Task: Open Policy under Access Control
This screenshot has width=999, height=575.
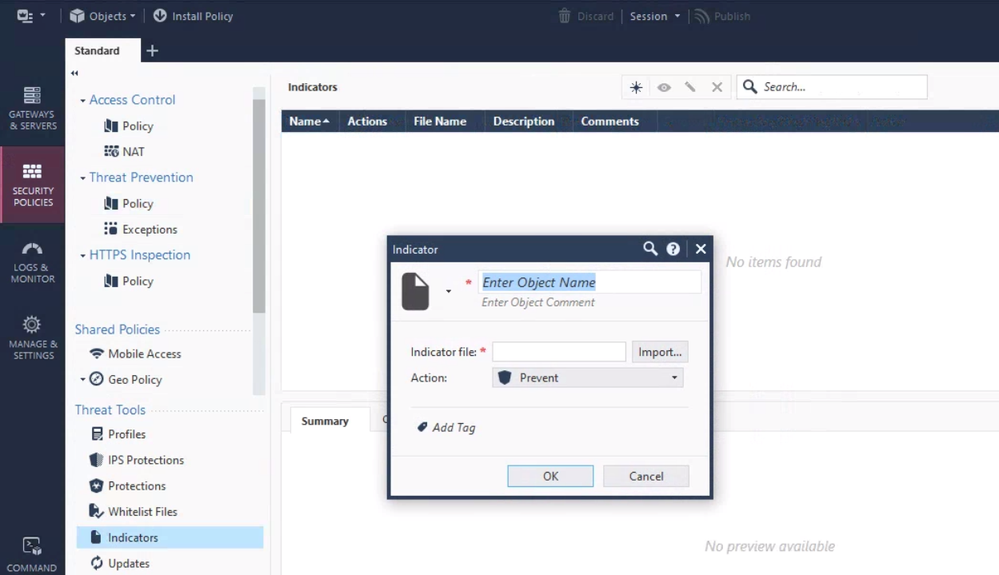Action: pyautogui.click(x=129, y=126)
